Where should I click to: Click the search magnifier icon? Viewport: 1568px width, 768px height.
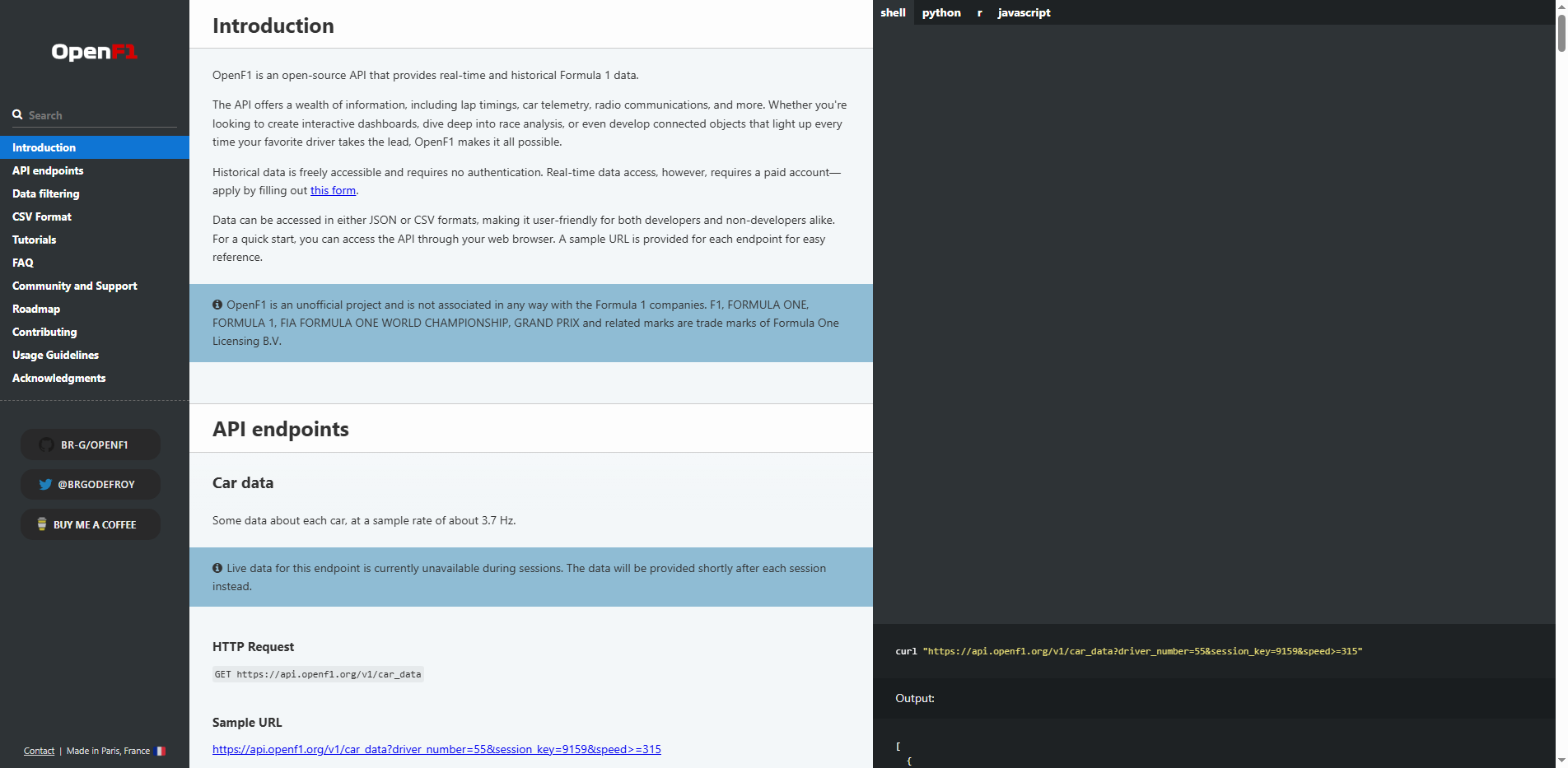[x=17, y=114]
